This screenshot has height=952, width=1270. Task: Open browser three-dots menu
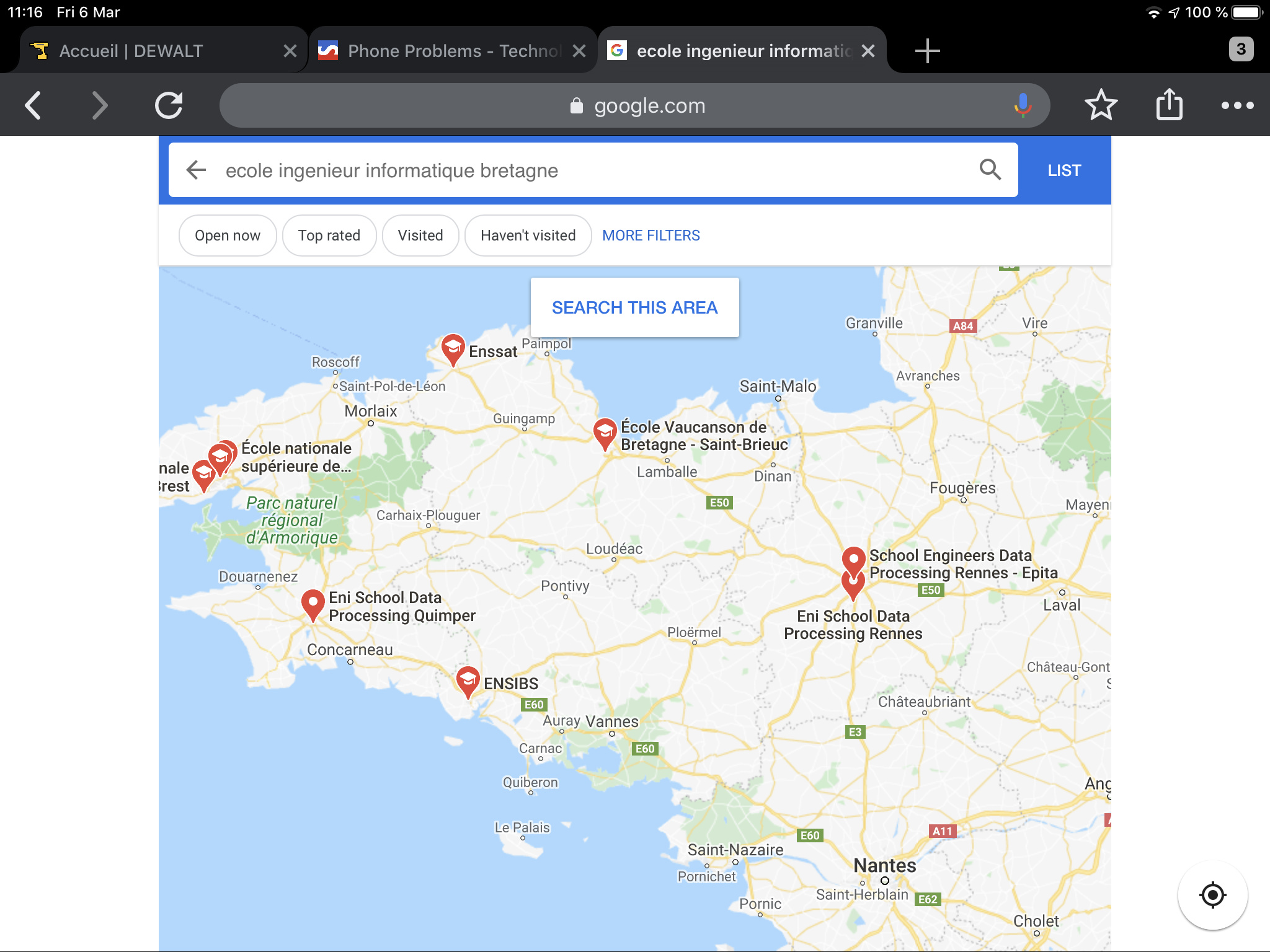pyautogui.click(x=1237, y=105)
